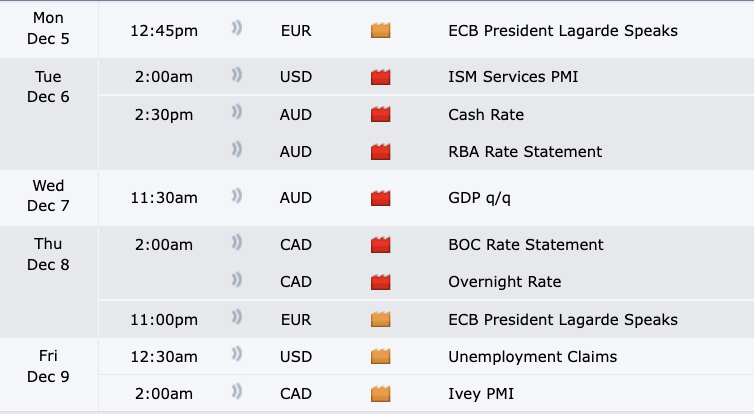Click the sound icon for the GDP q/q row
This screenshot has height=414, width=754.
tap(238, 199)
